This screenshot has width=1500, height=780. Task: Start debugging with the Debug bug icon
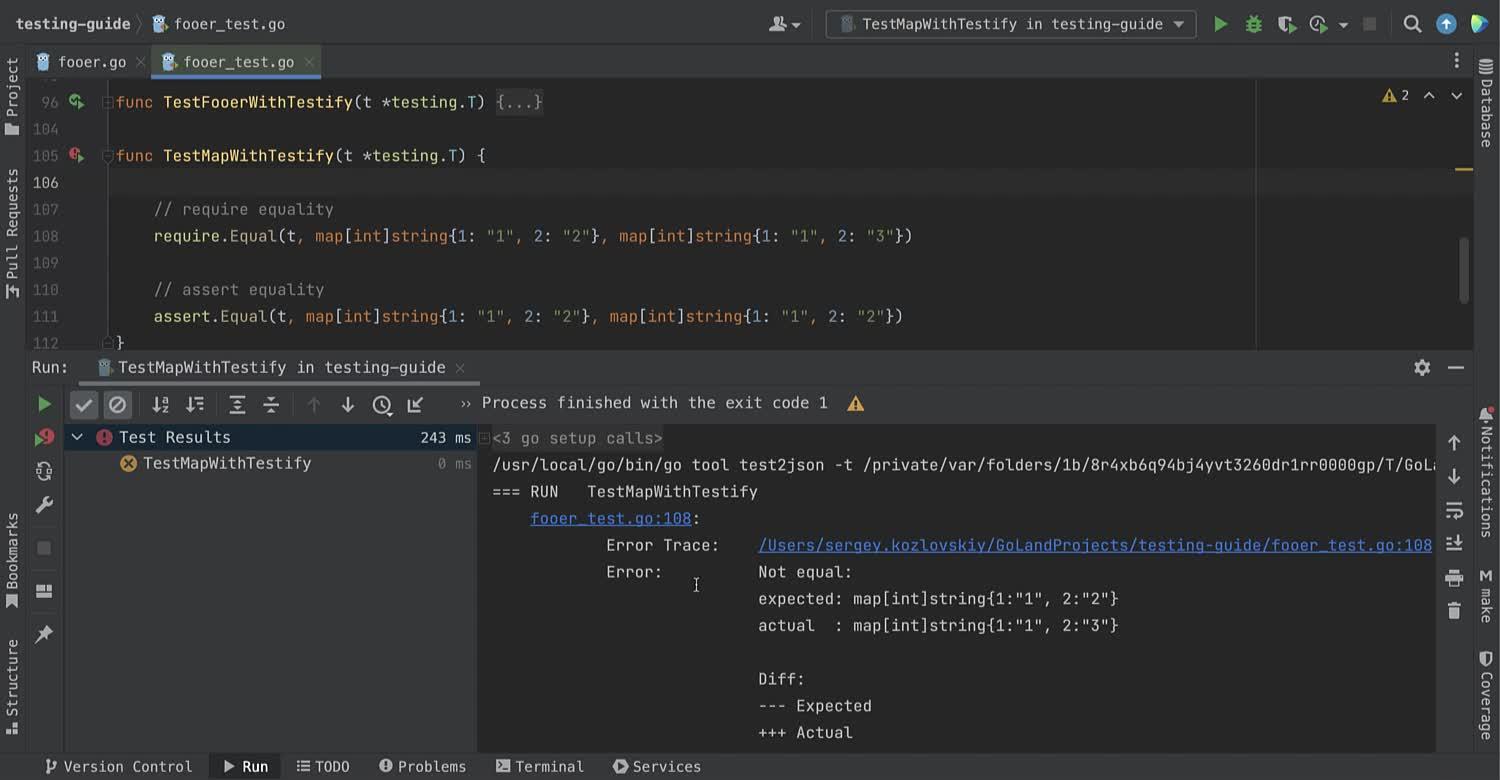point(1253,24)
